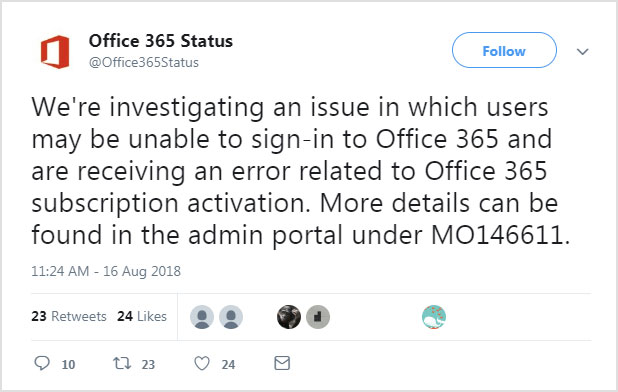
Task: Open the dark photo liker avatar
Action: (x=289, y=317)
